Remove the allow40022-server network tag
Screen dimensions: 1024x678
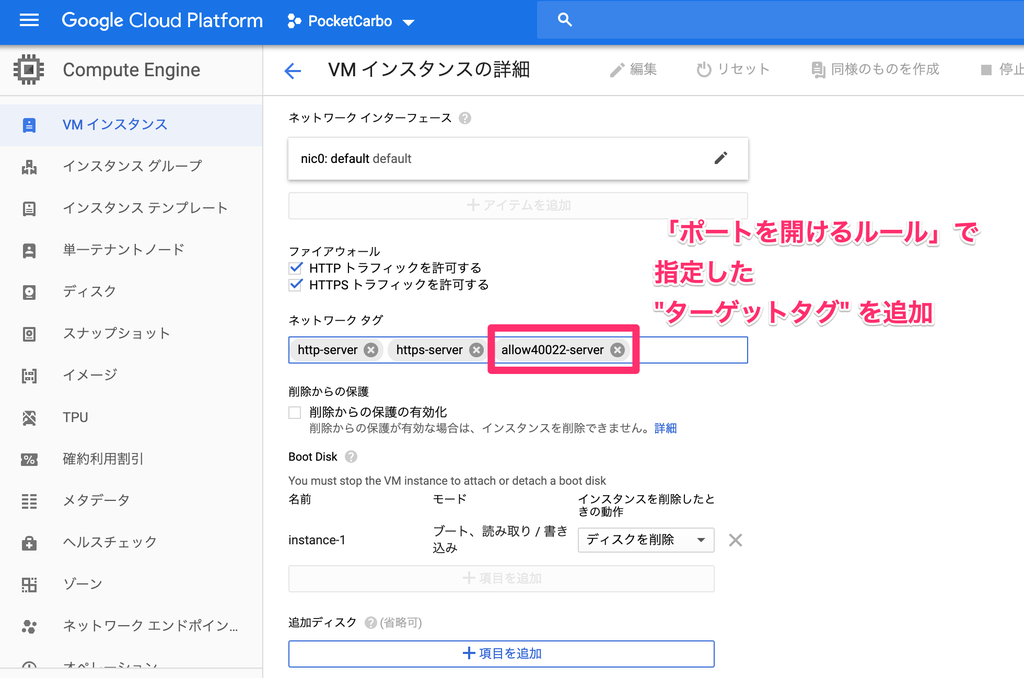tap(617, 350)
